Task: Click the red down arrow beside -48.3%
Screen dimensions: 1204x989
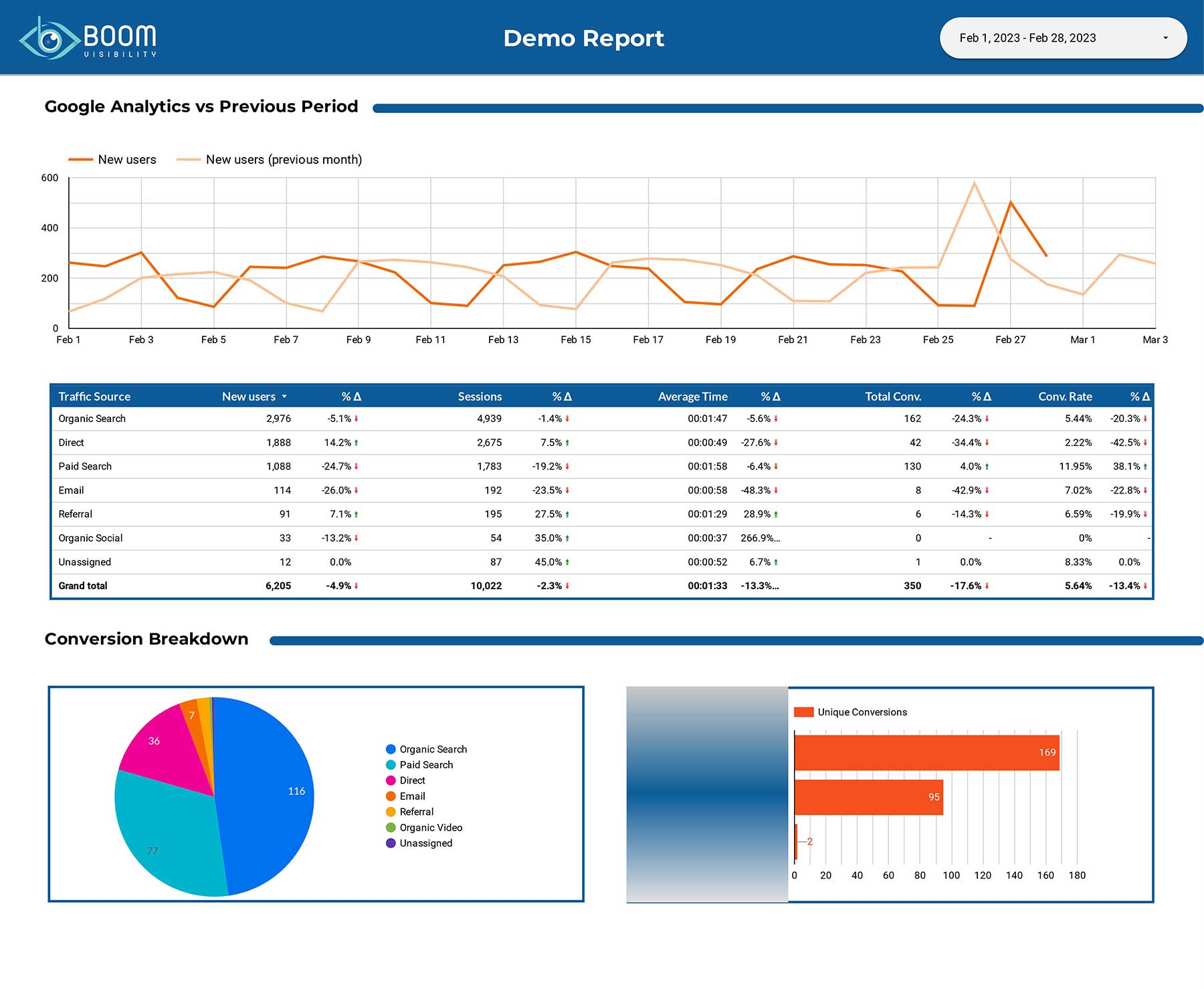Action: 776,490
